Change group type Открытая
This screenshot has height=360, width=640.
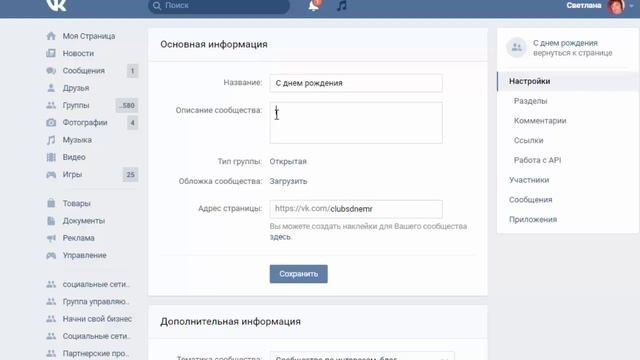288,161
